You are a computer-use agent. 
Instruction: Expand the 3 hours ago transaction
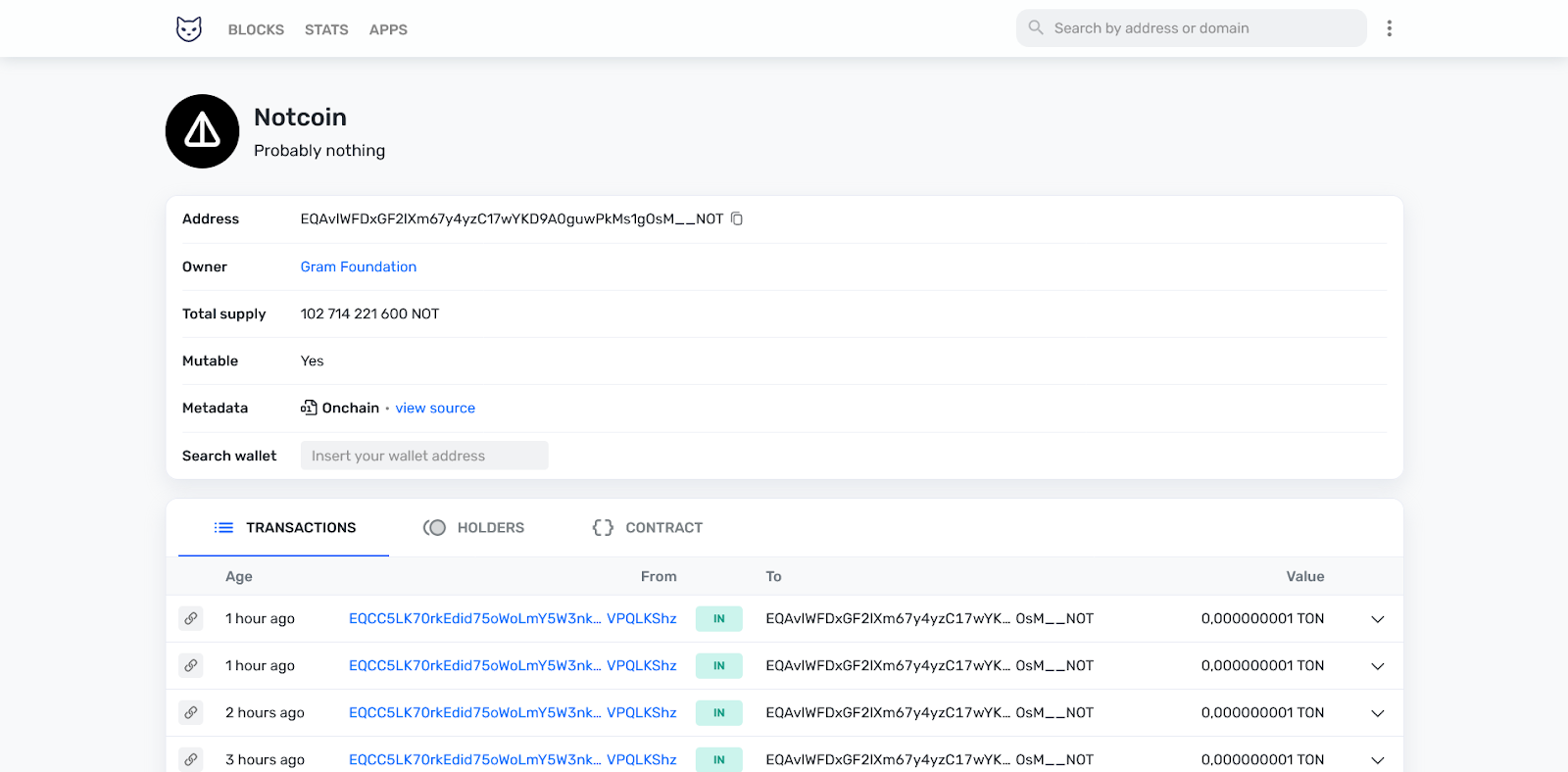pyautogui.click(x=1377, y=760)
